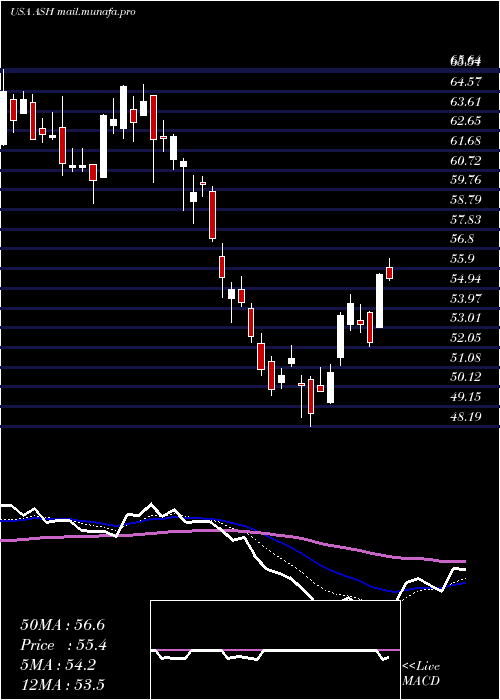This screenshot has height=700, width=500.
Task: Click the 51.08 price axis label
Action: click(466, 357)
